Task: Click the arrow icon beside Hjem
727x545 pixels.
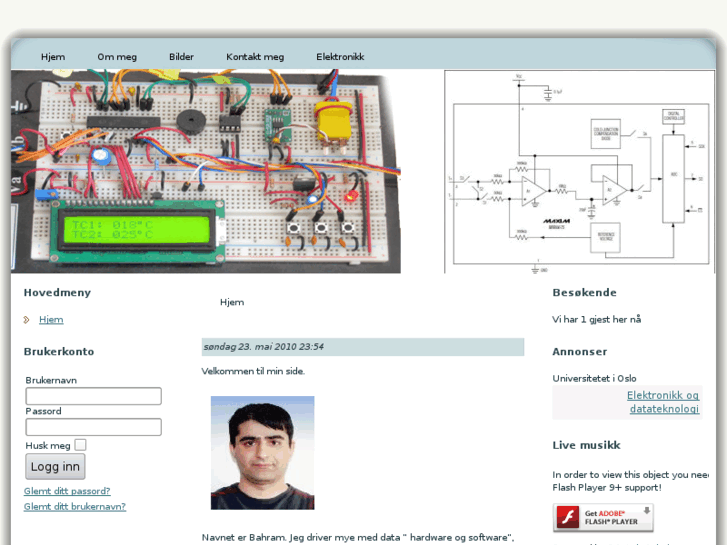Action: 28,320
